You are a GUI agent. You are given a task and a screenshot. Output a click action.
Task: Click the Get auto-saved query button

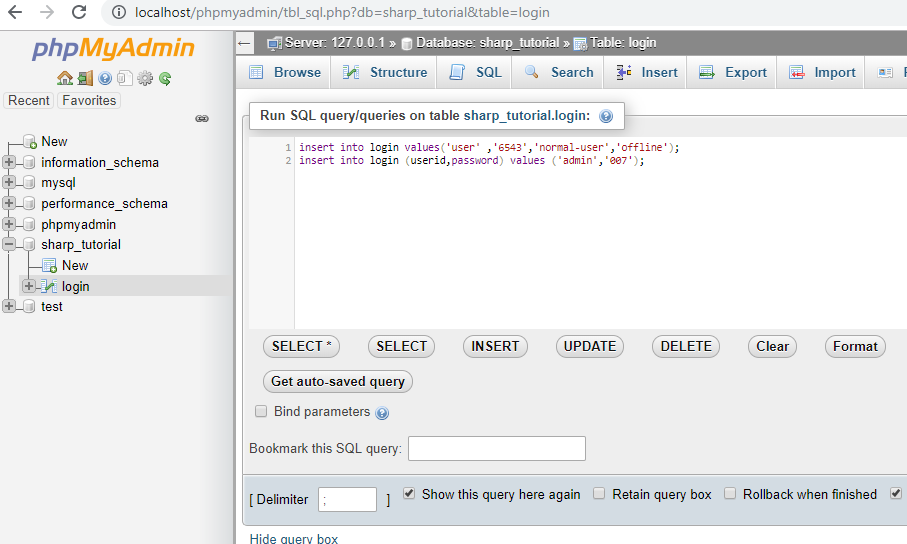click(x=338, y=381)
